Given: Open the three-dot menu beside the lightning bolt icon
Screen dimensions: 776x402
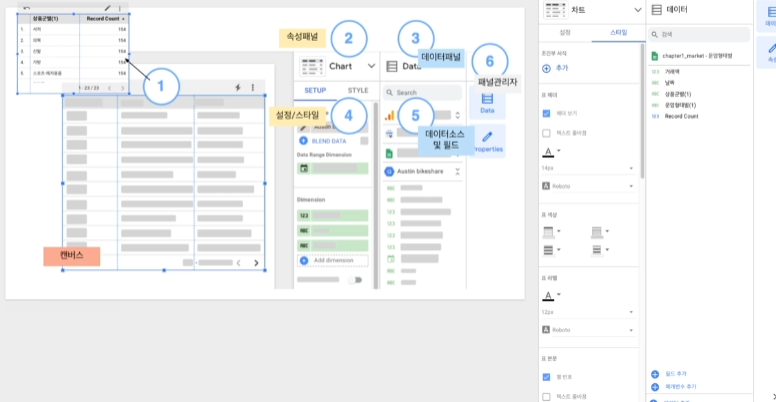Looking at the screenshot, I should coord(253,87).
